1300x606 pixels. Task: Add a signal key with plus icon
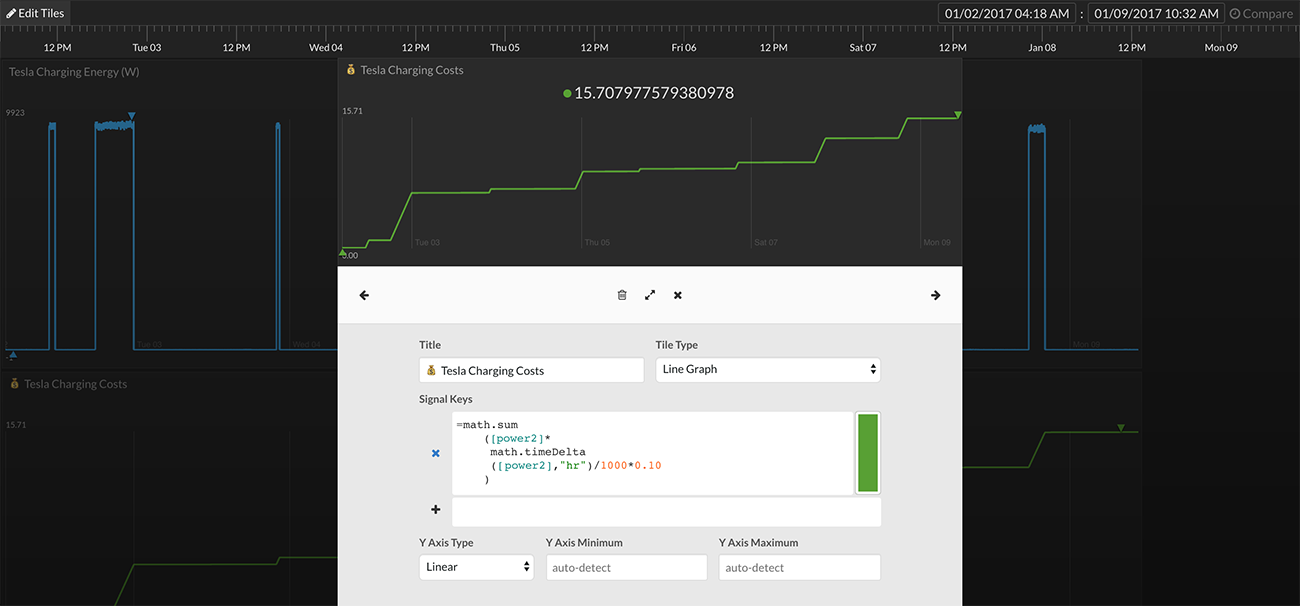pyautogui.click(x=435, y=510)
